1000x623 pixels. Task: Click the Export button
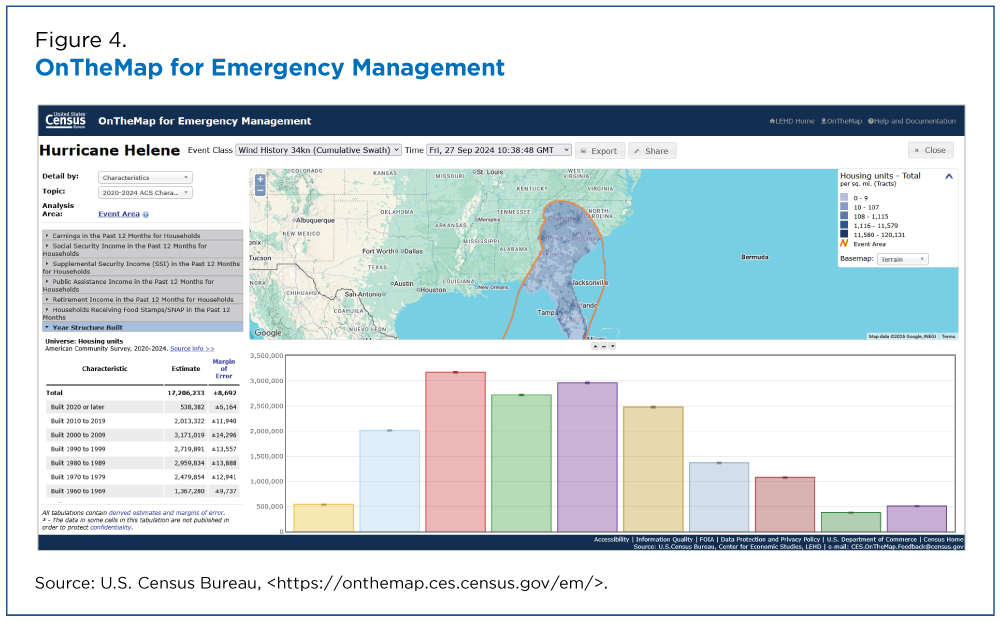tap(599, 150)
